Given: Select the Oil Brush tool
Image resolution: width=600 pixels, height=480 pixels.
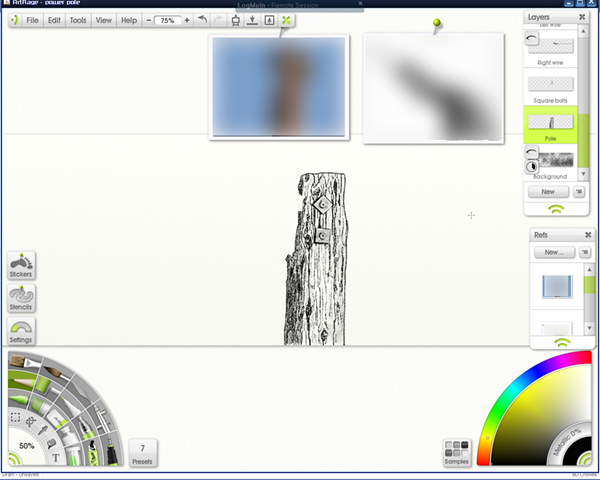Looking at the screenshot, I should [24, 361].
